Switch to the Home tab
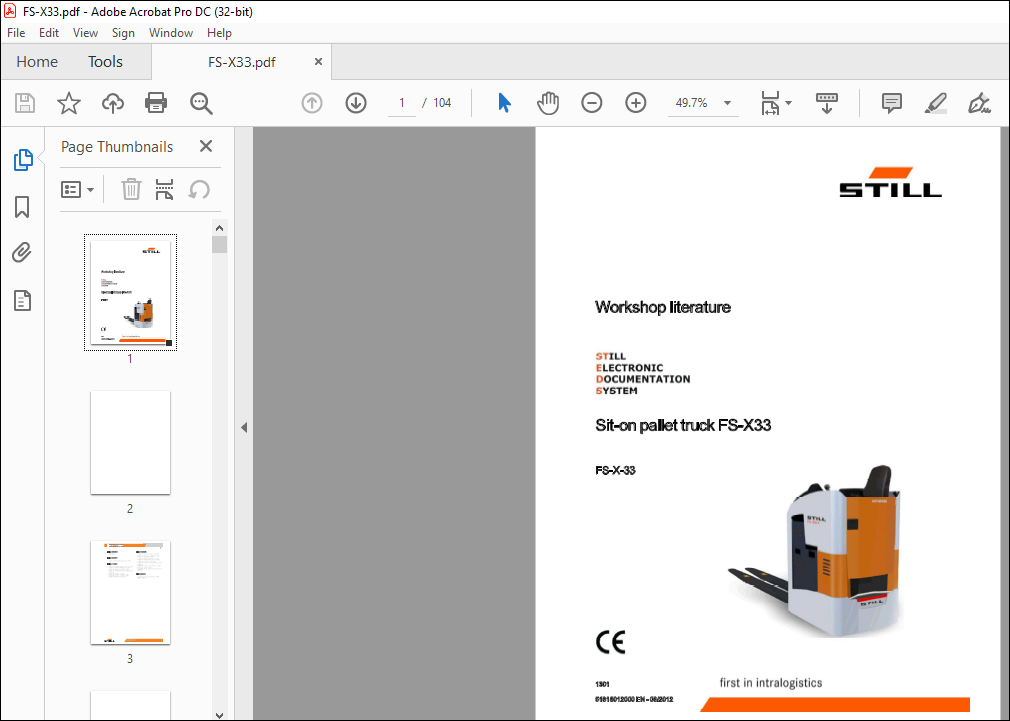Viewport: 1010px width, 721px height. (37, 62)
